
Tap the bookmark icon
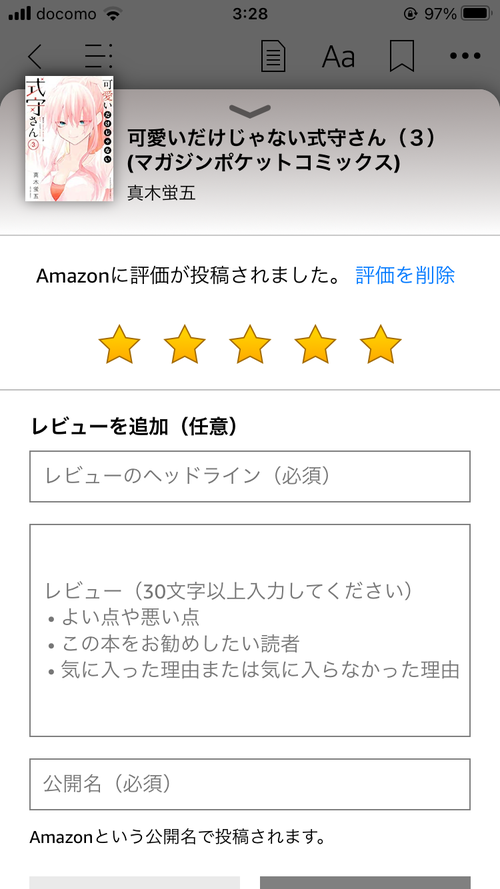(402, 56)
